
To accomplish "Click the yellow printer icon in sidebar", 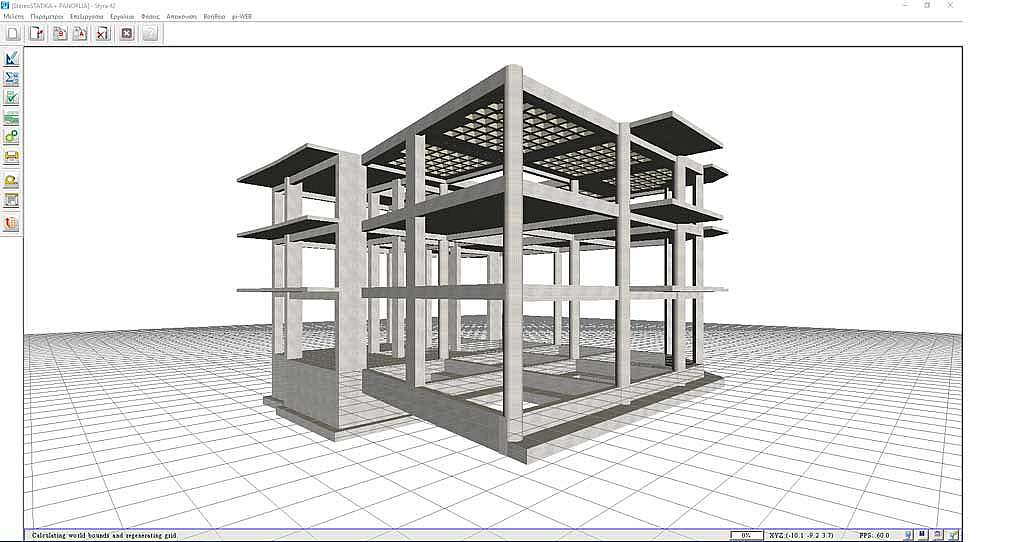I will point(11,157).
